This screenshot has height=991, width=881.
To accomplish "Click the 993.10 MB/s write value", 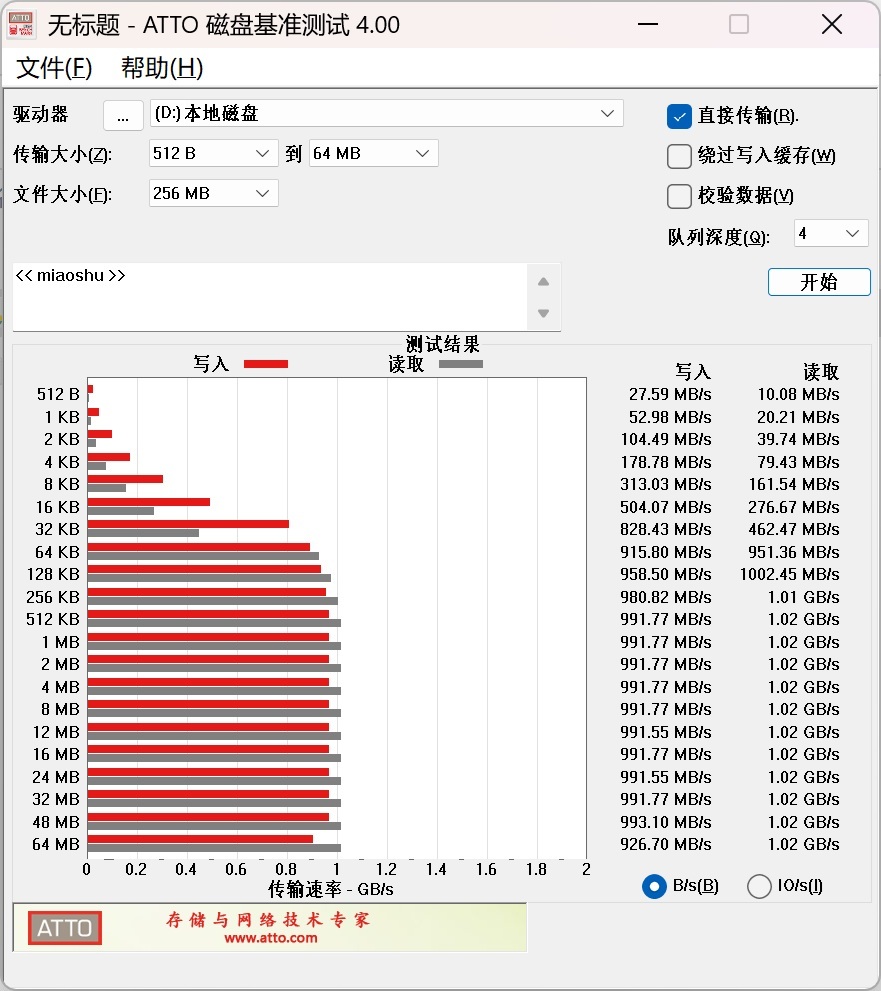I will pos(665,822).
